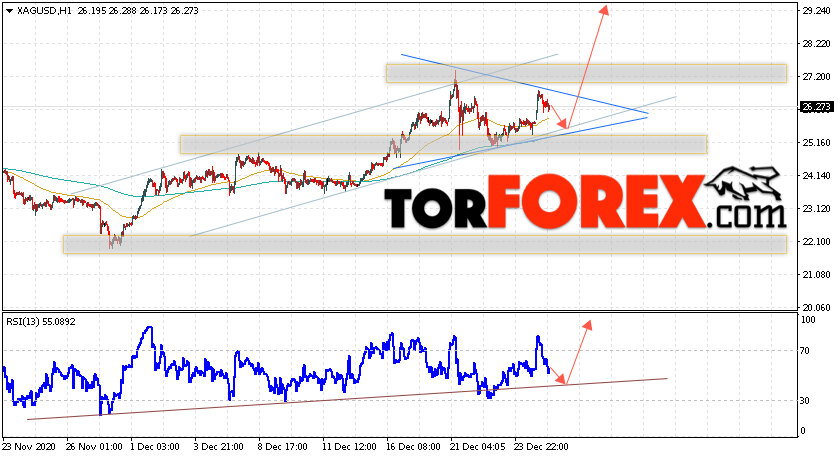The width and height of the screenshot is (838, 458).
Task: Select the RSI level 100 label
Action: point(808,320)
